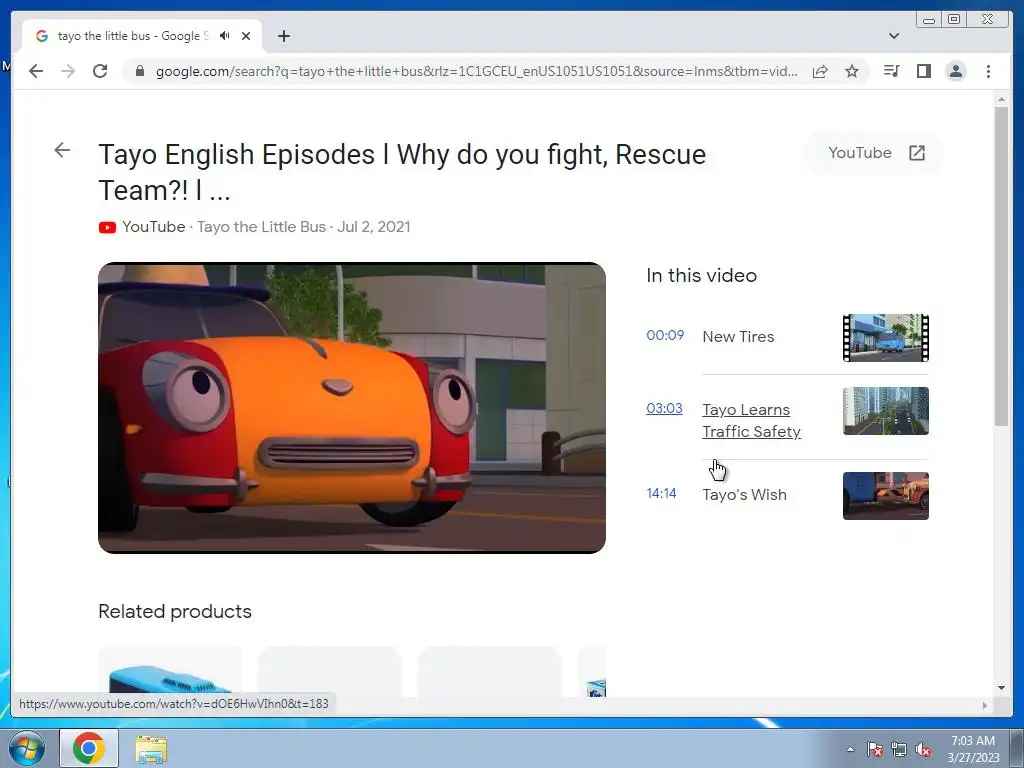1024x768 pixels.
Task: Open the Chrome profile avatar
Action: 955,71
